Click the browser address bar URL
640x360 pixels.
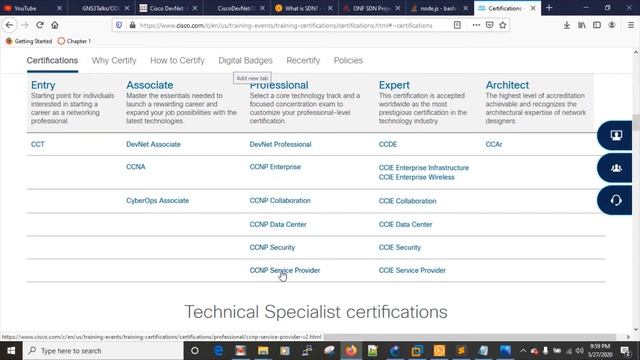pos(286,25)
